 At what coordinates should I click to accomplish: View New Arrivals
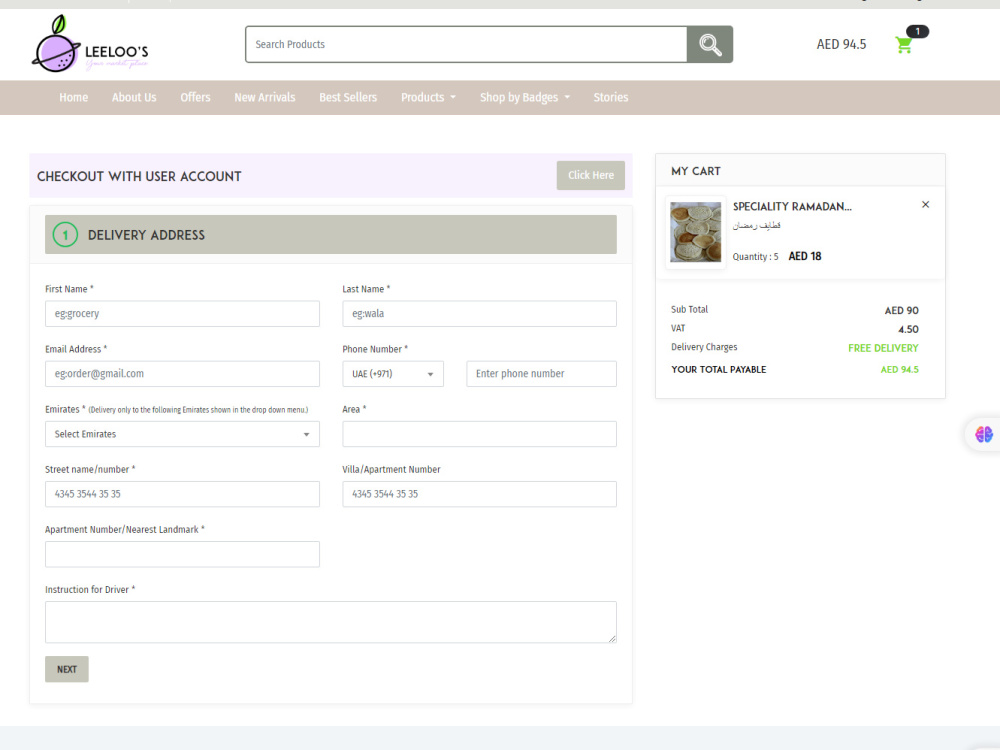(265, 98)
